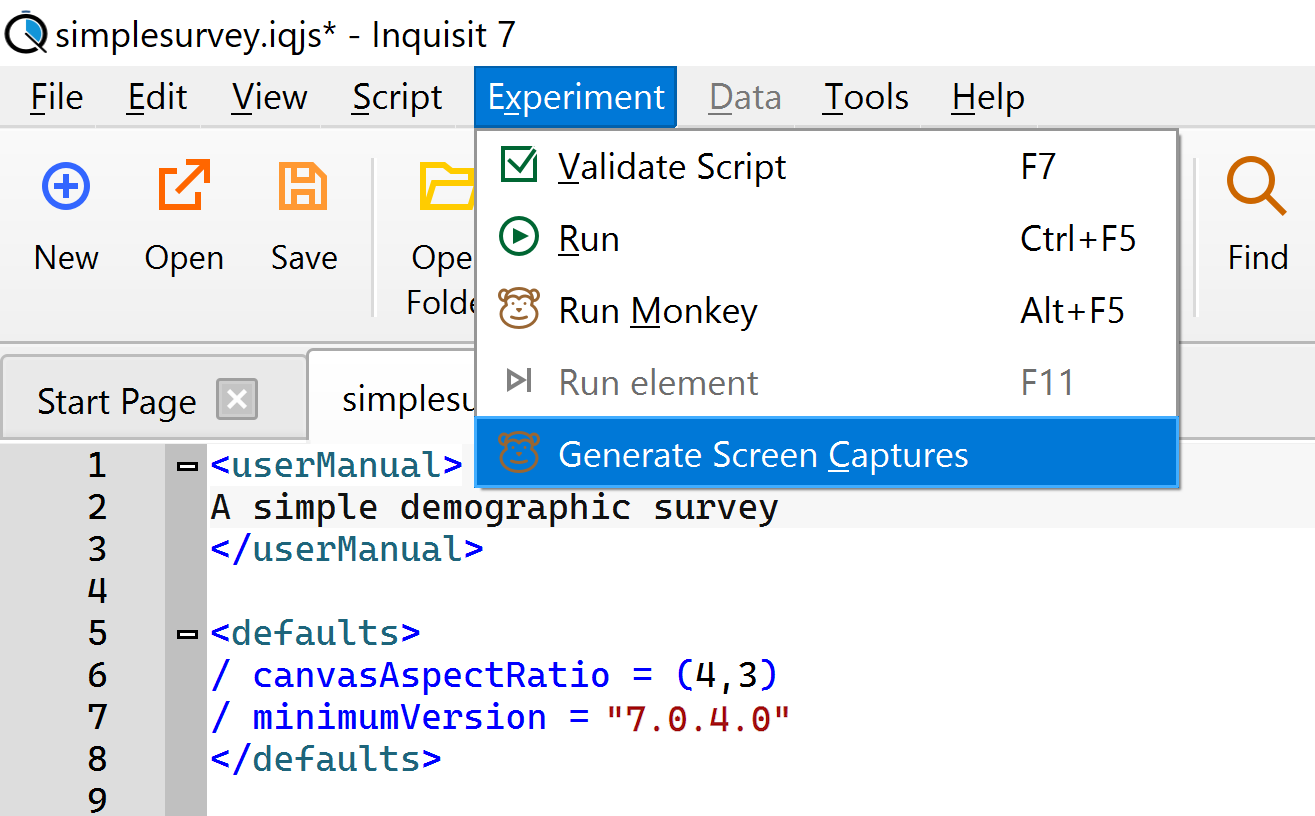
Task: Open the Tools menu
Action: pos(866,97)
